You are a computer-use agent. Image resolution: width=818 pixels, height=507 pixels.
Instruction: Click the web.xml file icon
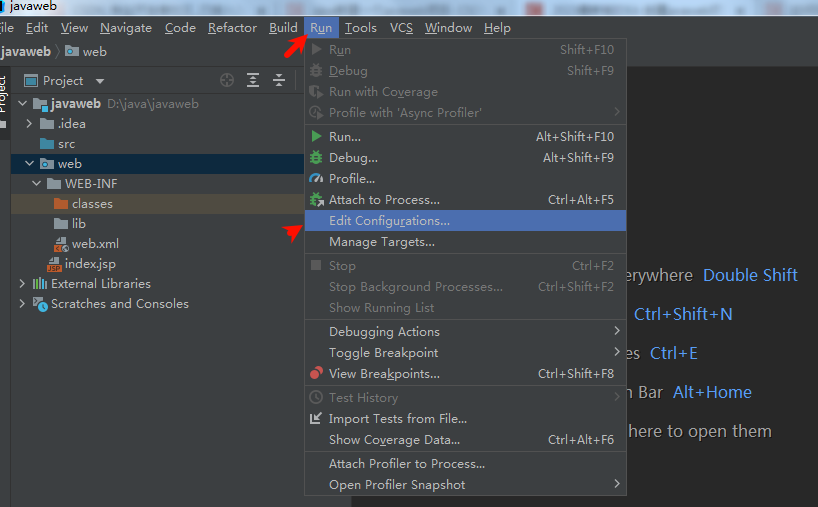[62, 244]
